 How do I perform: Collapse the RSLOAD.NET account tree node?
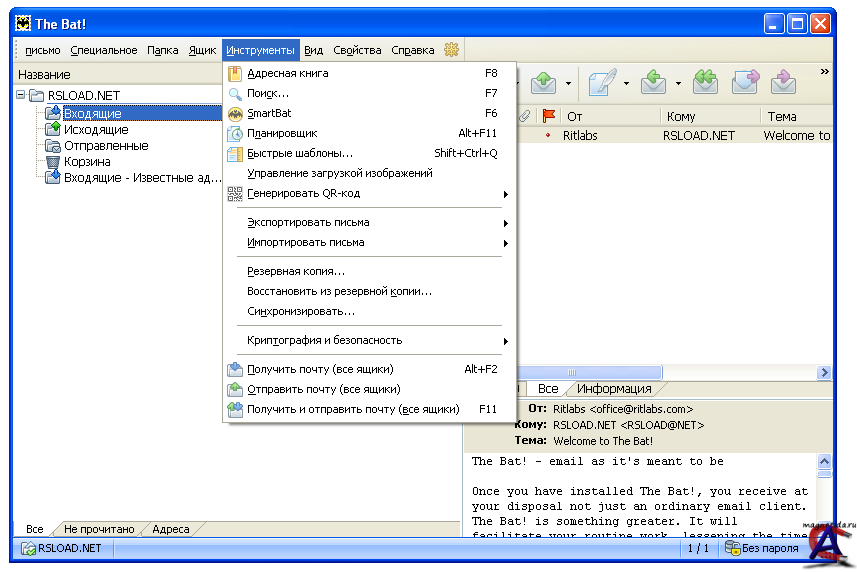(x=21, y=96)
